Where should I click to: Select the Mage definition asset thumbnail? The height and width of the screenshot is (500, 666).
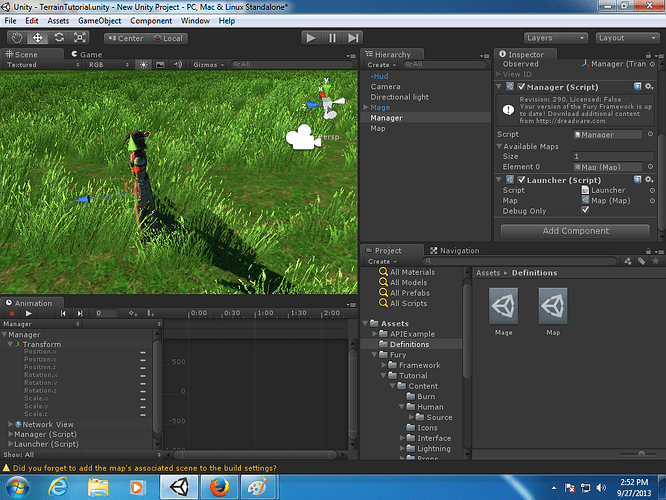pos(503,306)
